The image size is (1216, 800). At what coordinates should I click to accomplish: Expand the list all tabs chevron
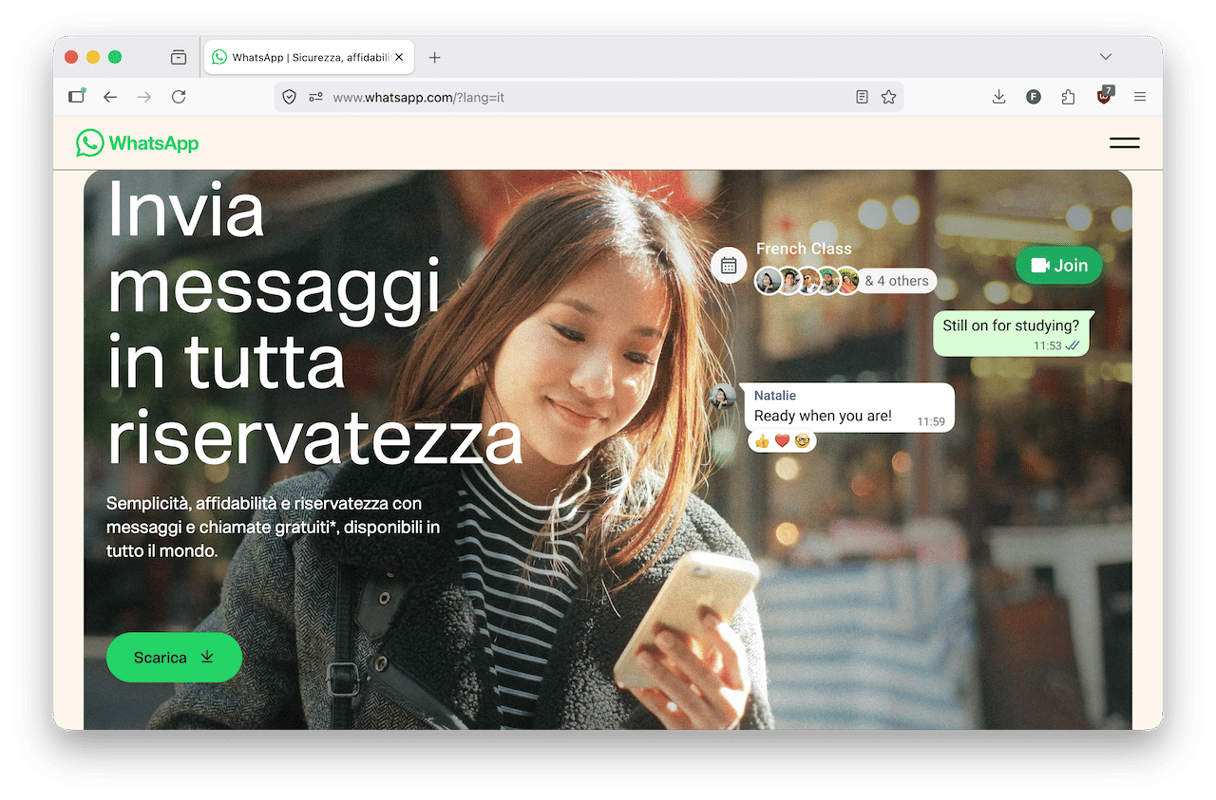click(1105, 58)
